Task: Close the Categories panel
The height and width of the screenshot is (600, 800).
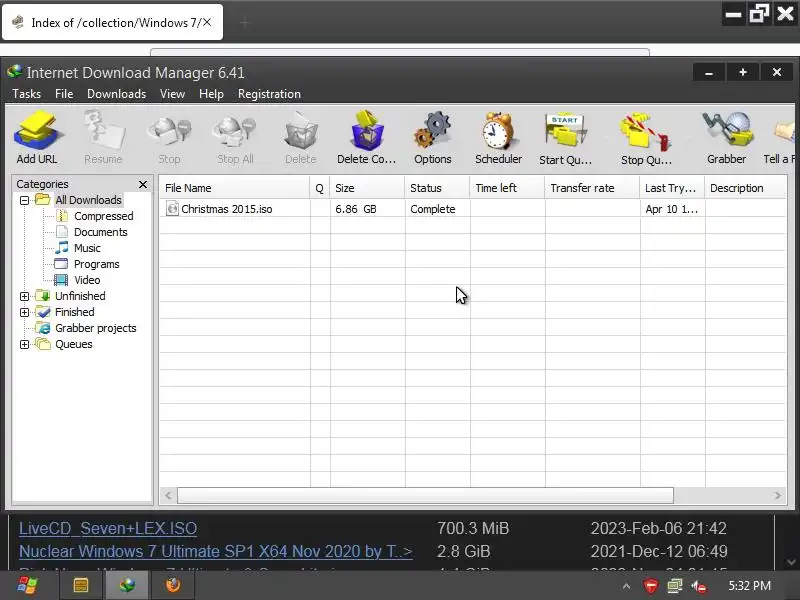Action: tap(143, 184)
